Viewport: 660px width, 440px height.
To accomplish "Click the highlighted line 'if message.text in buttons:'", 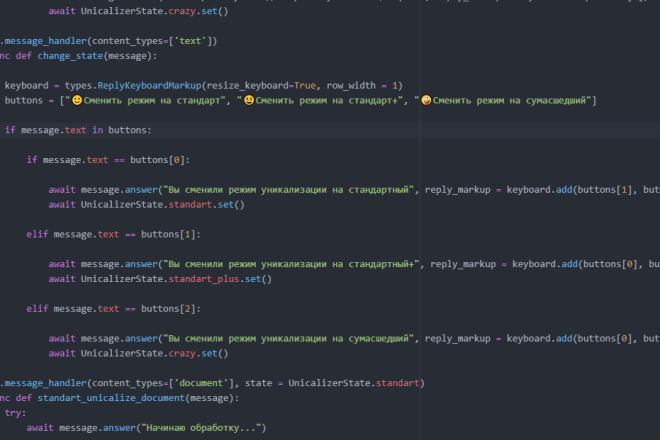I will pyautogui.click(x=78, y=130).
